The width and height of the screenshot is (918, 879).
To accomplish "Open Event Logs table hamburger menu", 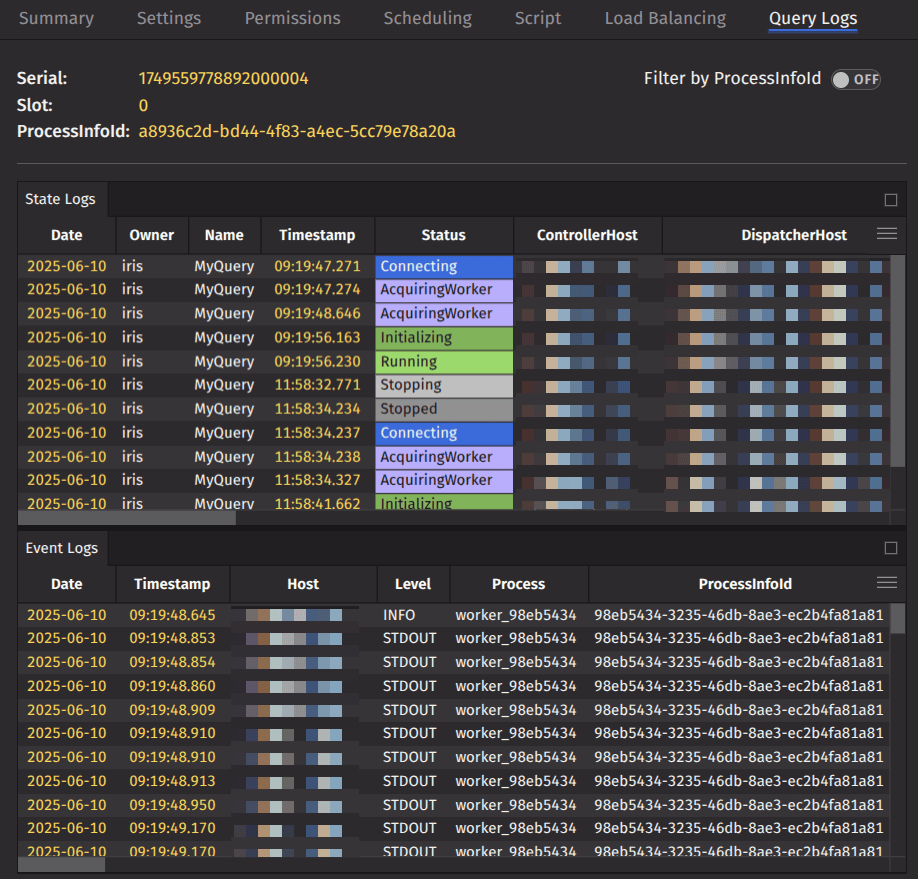I will (886, 583).
